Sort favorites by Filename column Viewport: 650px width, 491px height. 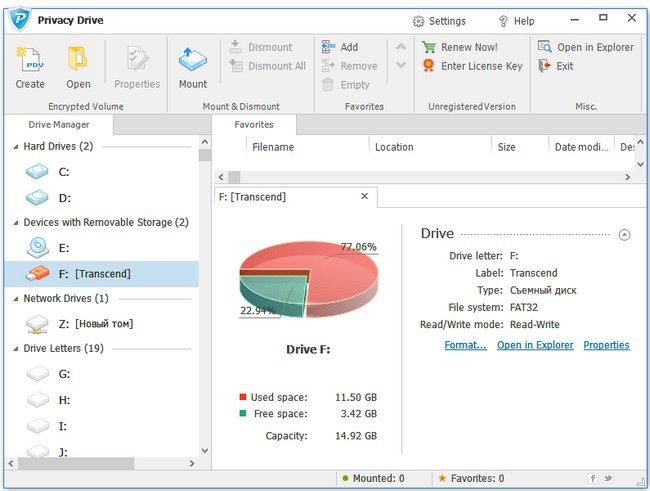point(307,147)
